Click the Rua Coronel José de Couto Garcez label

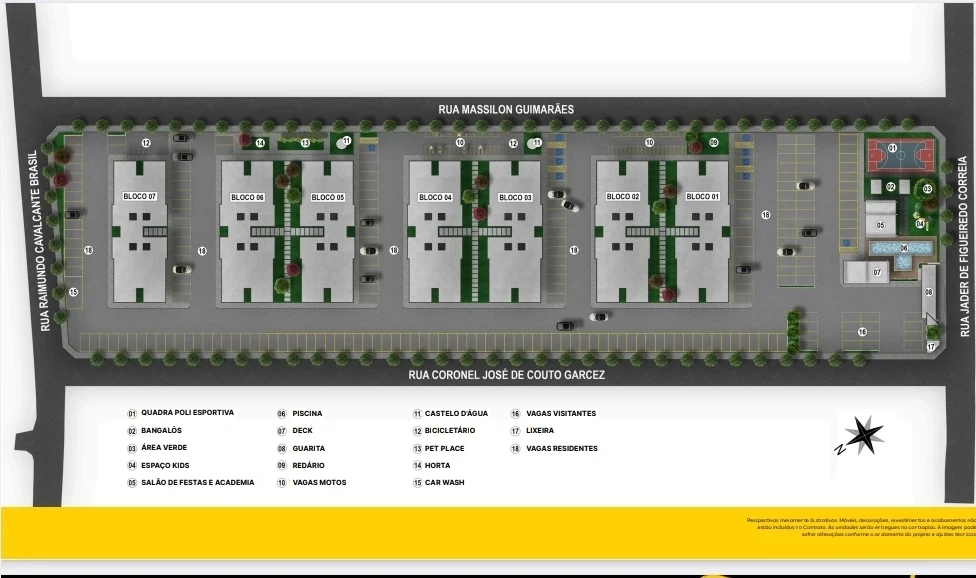pyautogui.click(x=506, y=376)
